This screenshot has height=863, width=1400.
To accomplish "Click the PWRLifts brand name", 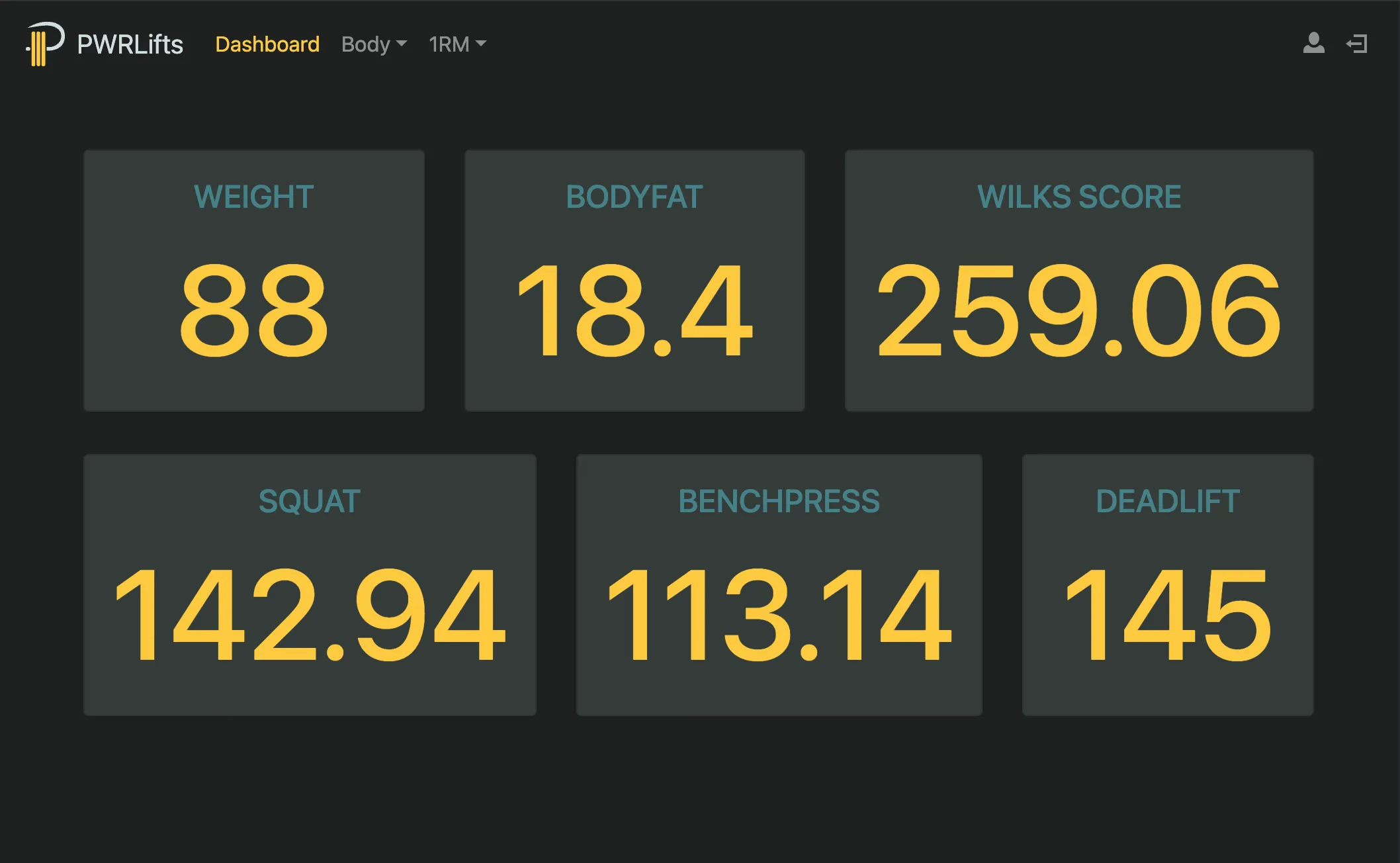I will [130, 44].
